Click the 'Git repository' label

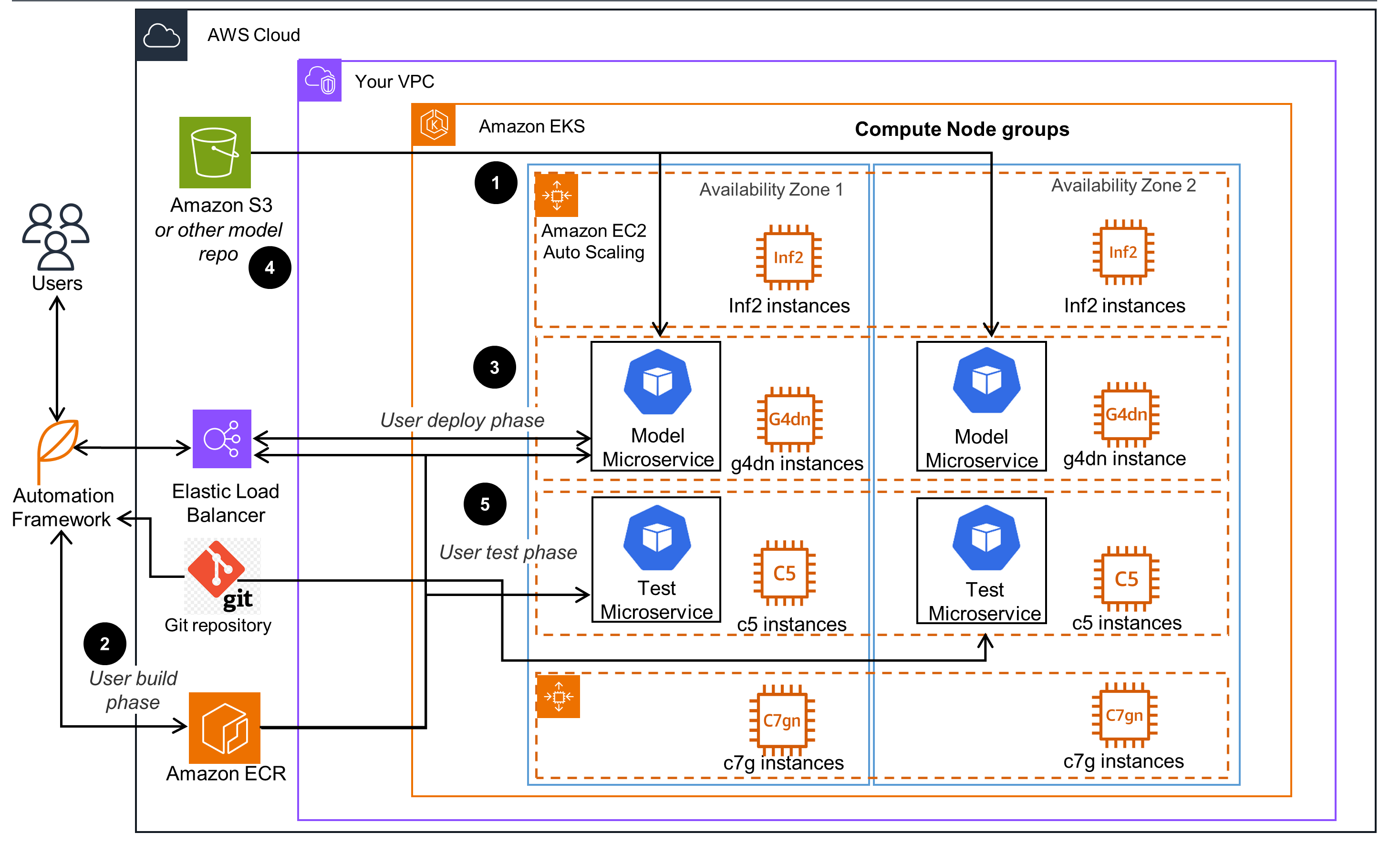pos(218,626)
